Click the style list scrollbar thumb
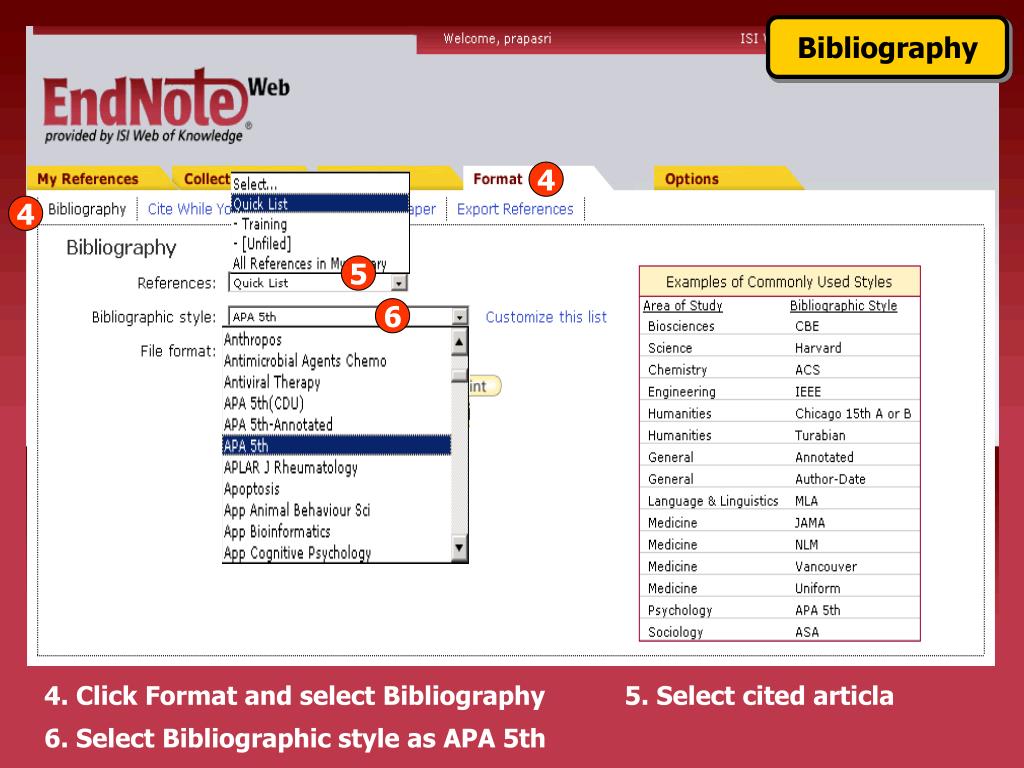 point(460,375)
